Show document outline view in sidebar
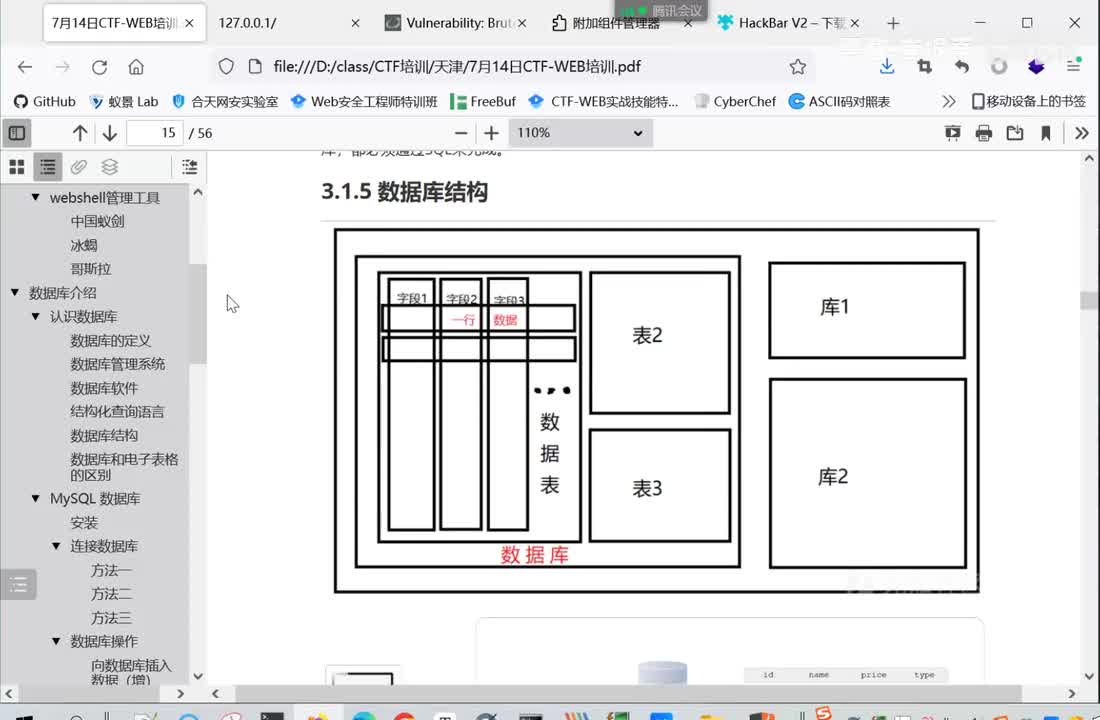 (x=48, y=167)
